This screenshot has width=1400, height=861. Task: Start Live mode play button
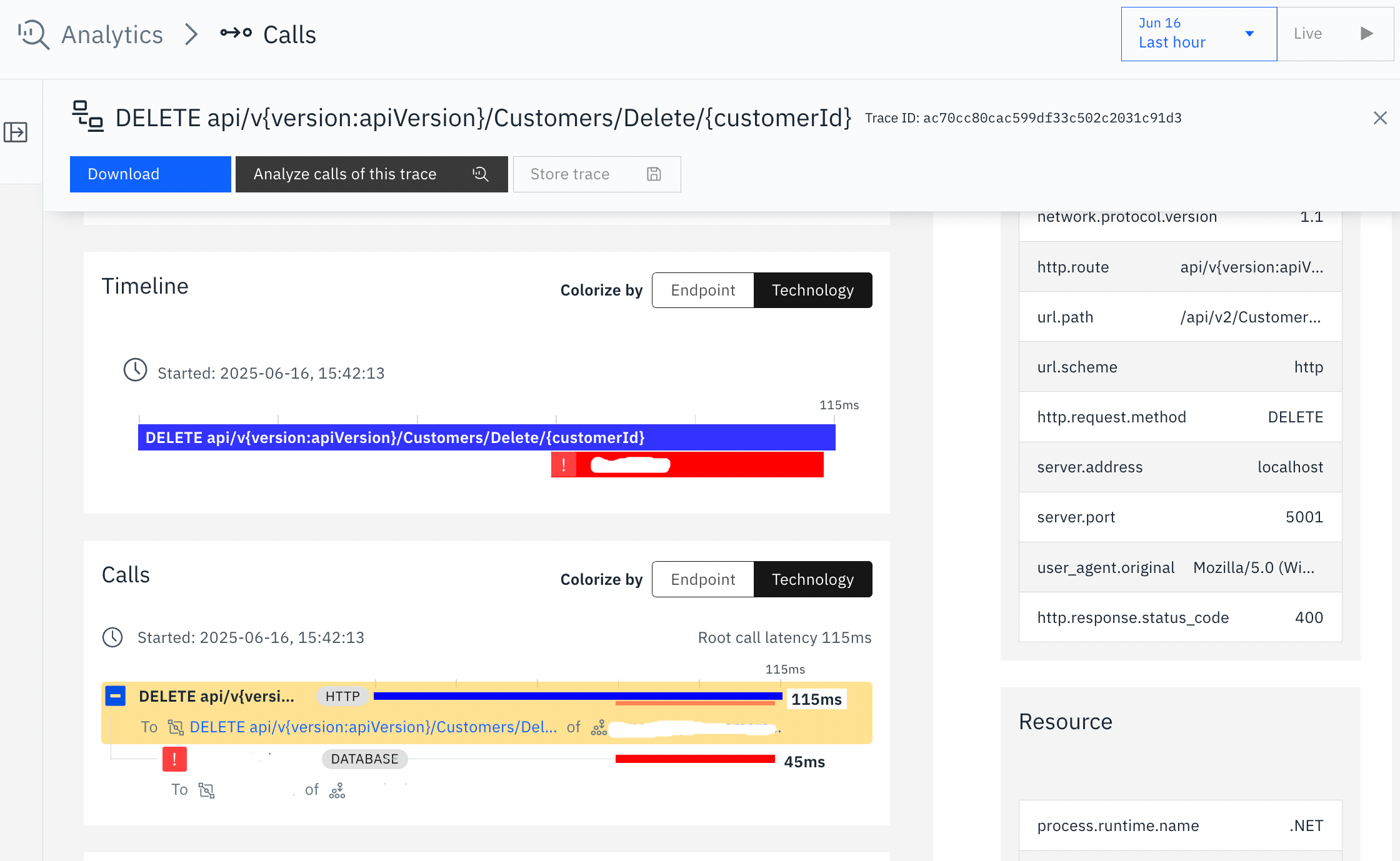click(1367, 33)
